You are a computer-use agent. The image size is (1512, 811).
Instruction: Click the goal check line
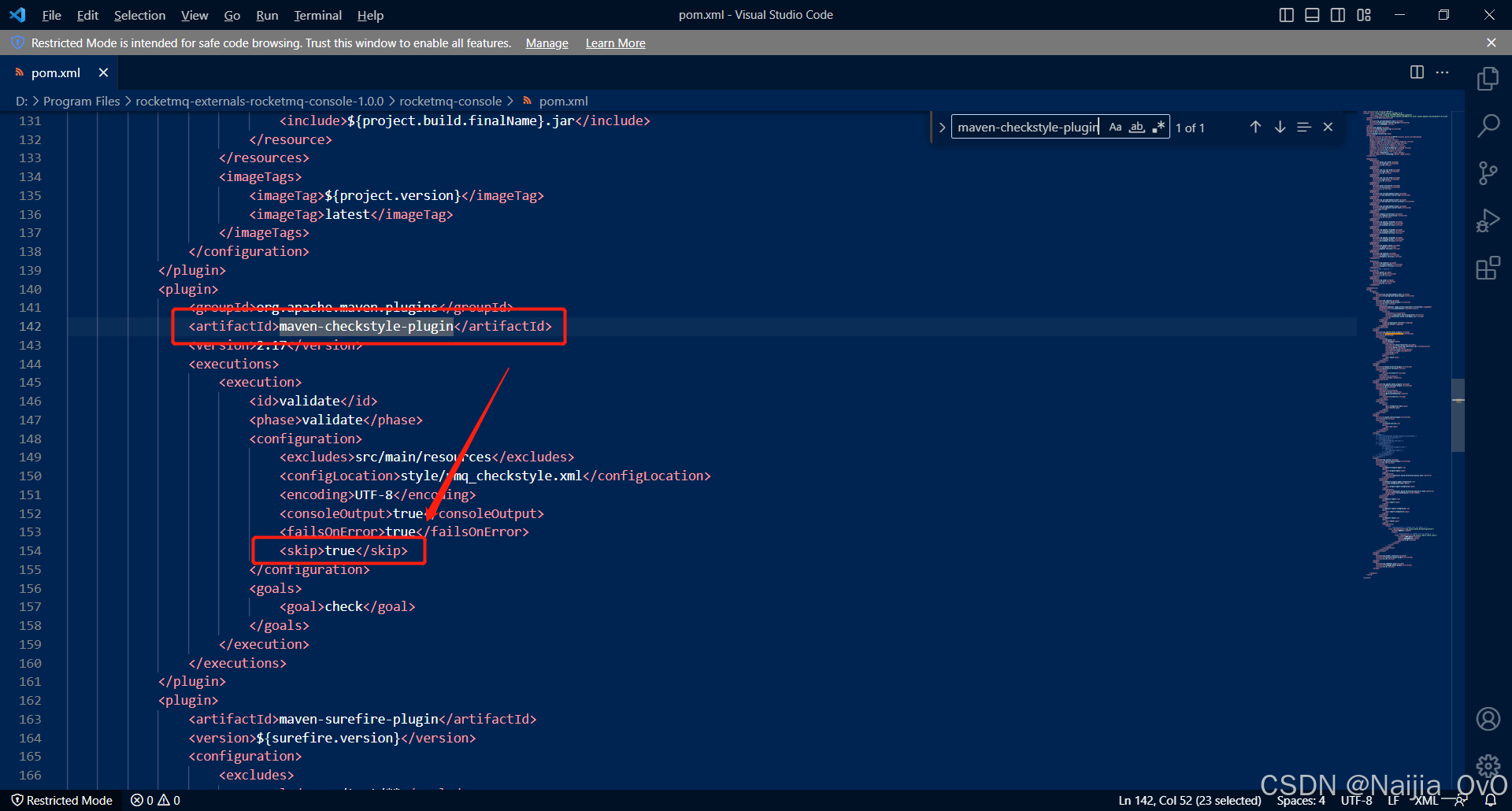(x=347, y=606)
